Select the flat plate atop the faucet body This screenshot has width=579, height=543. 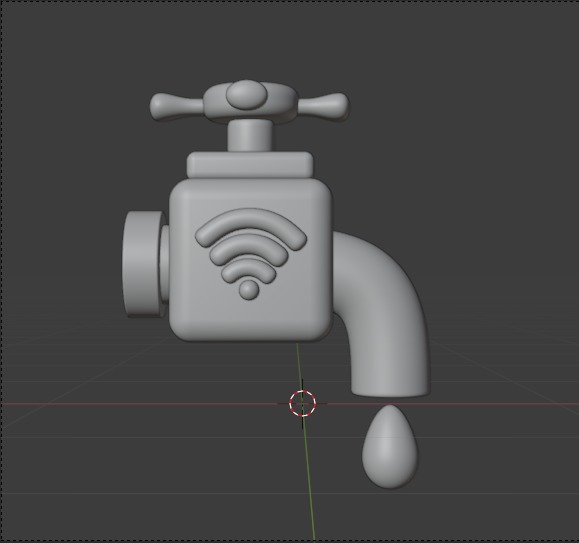click(250, 165)
